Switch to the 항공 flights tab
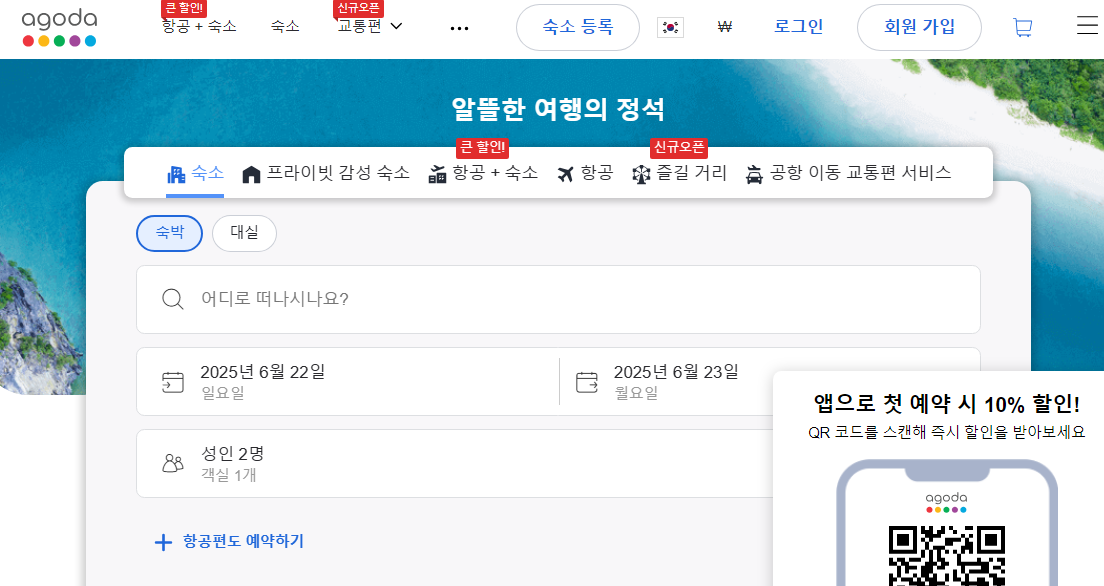The width and height of the screenshot is (1104, 586). (x=585, y=173)
